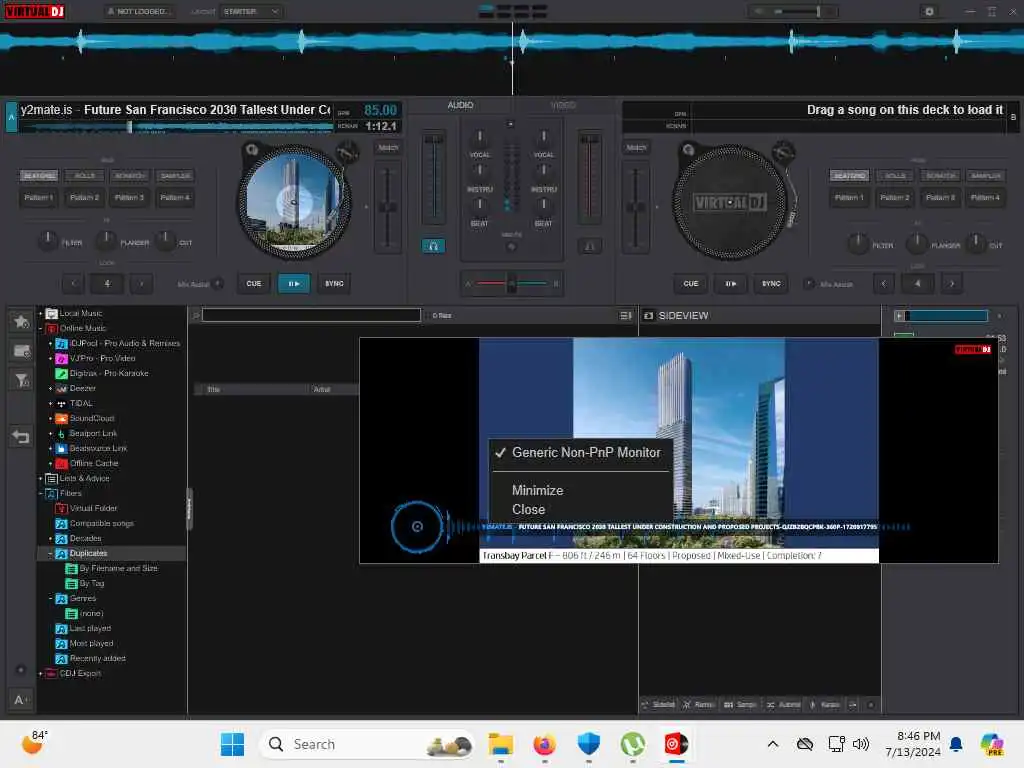Viewport: 1024px width, 768px height.
Task: Click the SIDEVIEW panel icon
Action: pos(648,315)
